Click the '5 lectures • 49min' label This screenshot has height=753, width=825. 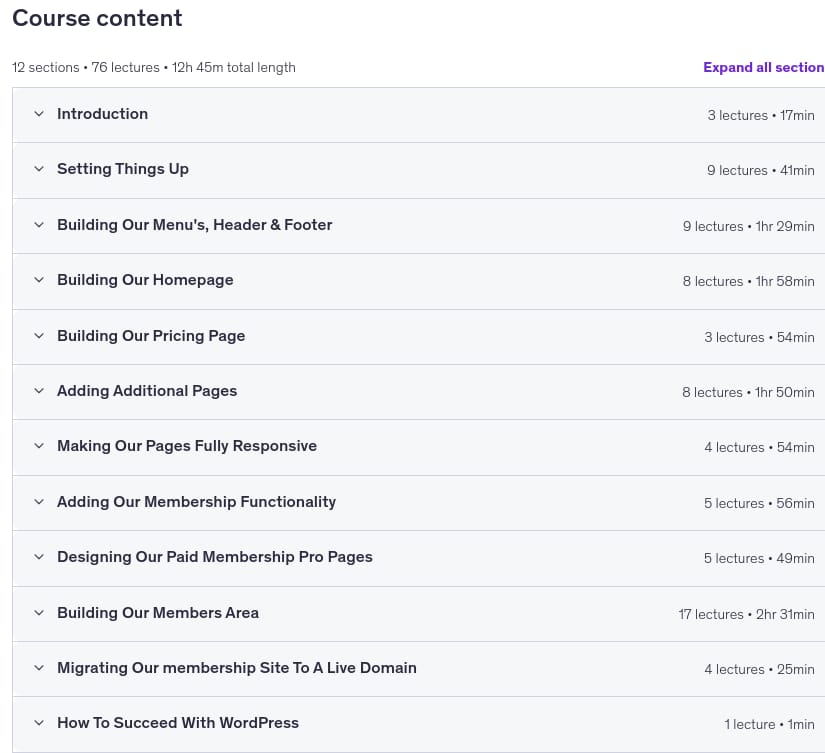(x=759, y=559)
